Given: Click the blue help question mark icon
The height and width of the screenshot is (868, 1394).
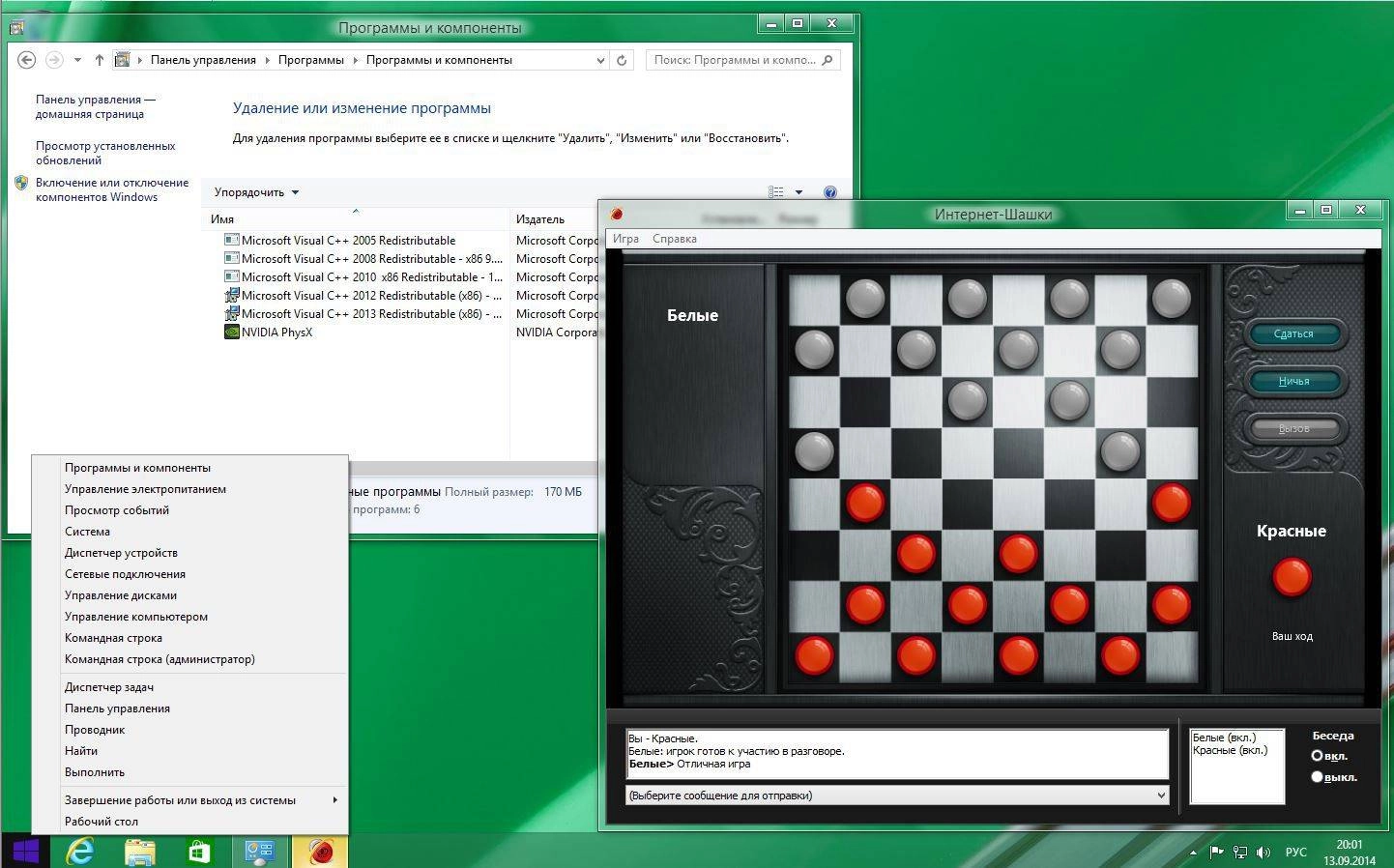Looking at the screenshot, I should (829, 192).
